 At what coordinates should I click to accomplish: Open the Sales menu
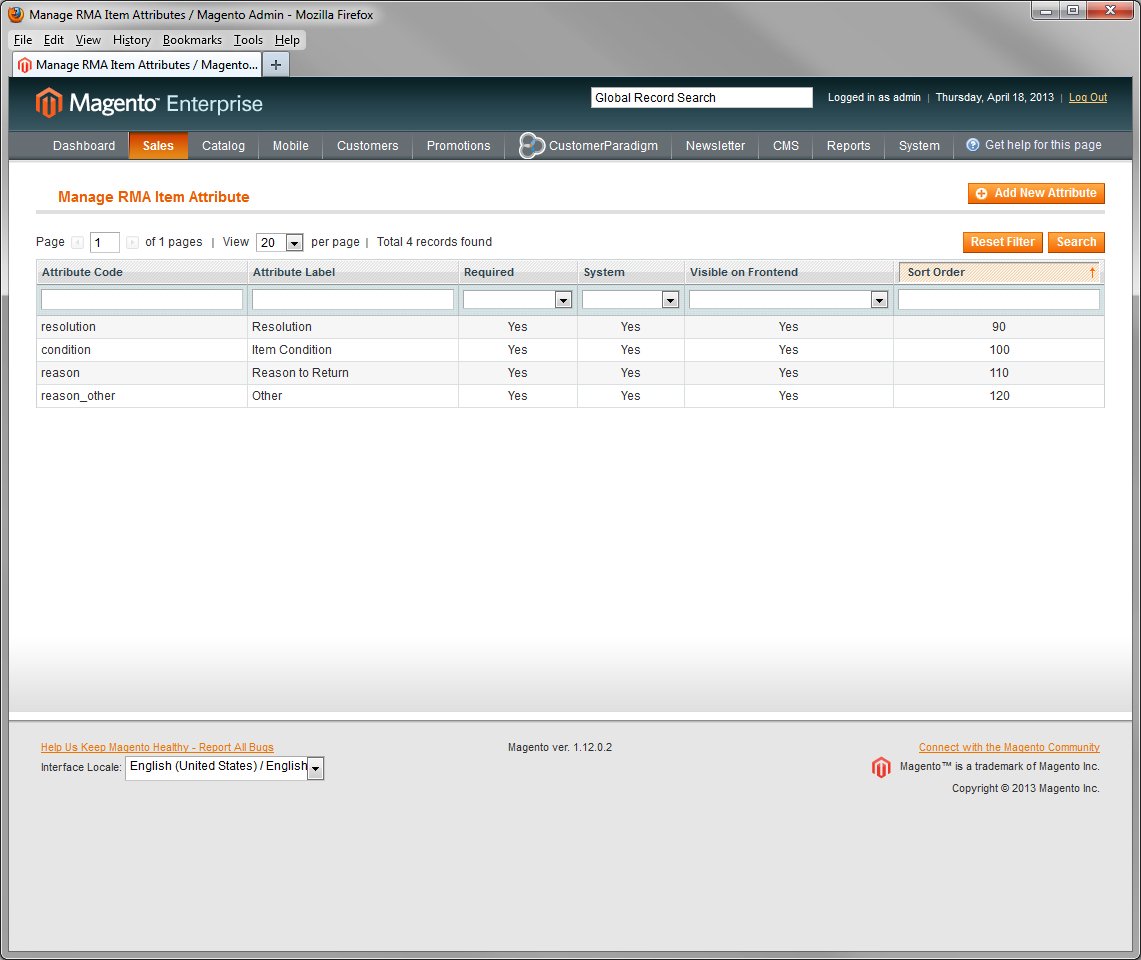point(158,146)
